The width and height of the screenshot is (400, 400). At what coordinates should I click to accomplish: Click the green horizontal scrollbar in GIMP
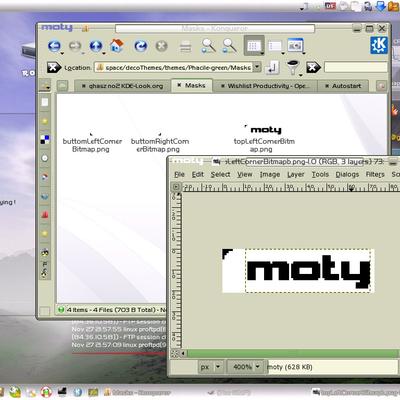point(293,353)
